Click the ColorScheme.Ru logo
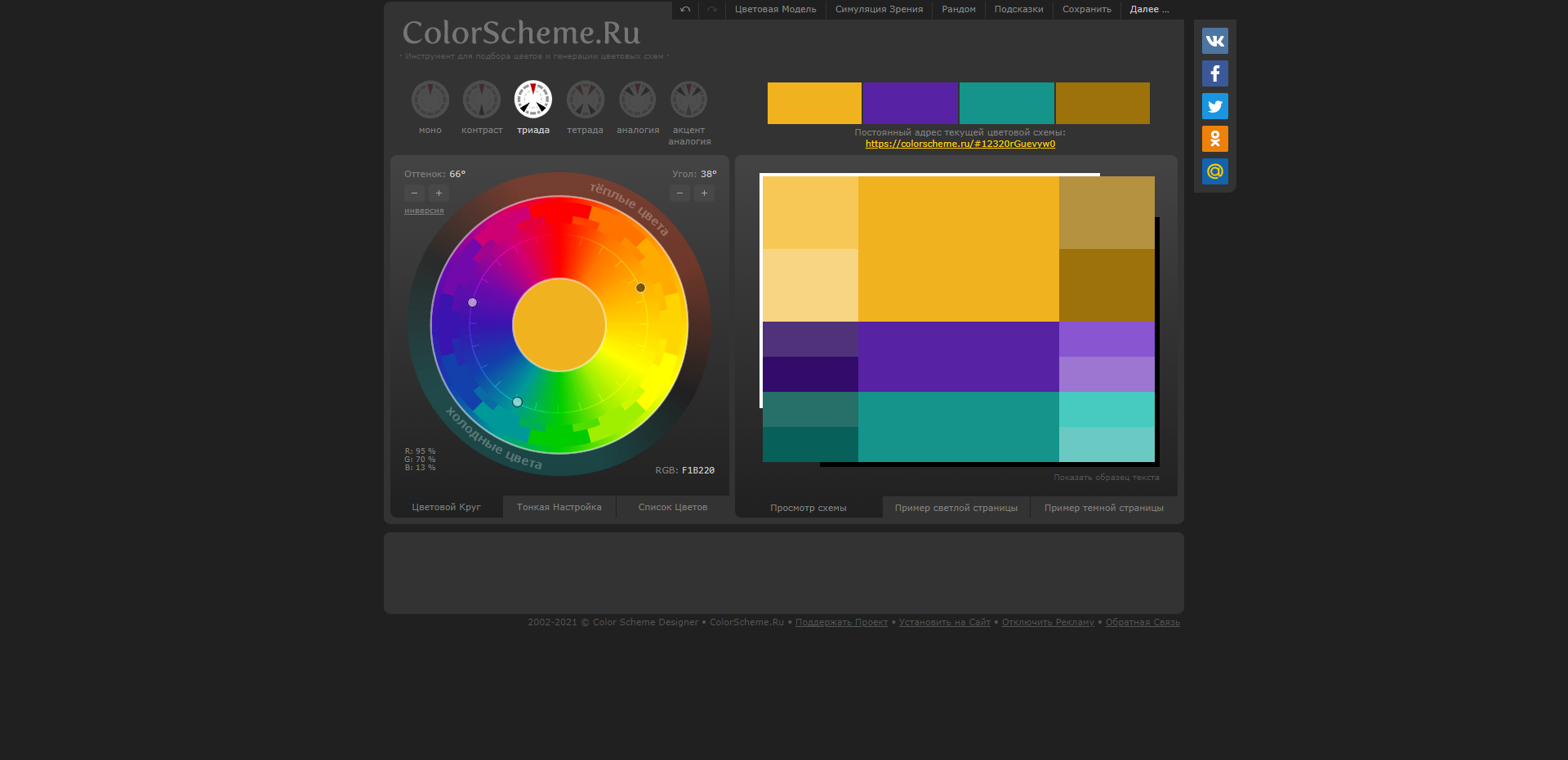Viewport: 1568px width, 760px height. click(x=522, y=33)
